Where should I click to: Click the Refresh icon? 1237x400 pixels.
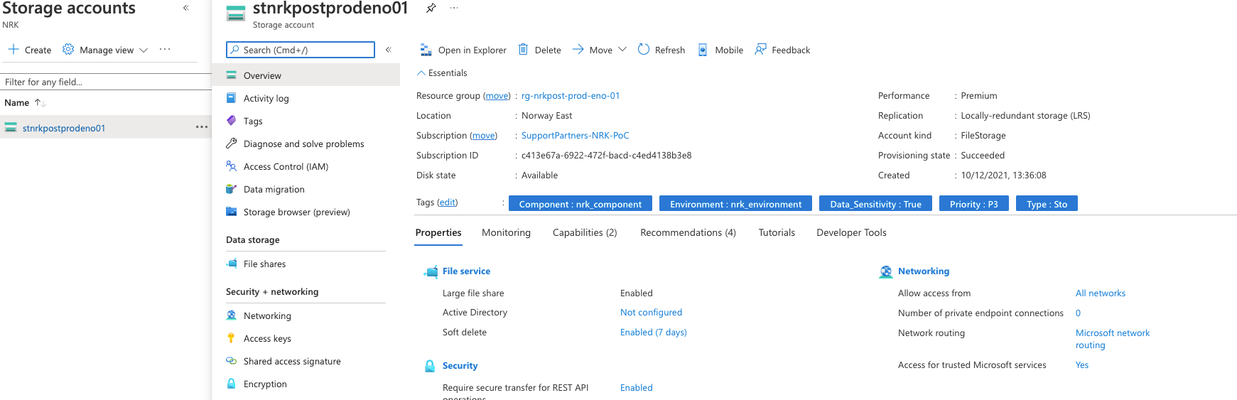click(643, 49)
